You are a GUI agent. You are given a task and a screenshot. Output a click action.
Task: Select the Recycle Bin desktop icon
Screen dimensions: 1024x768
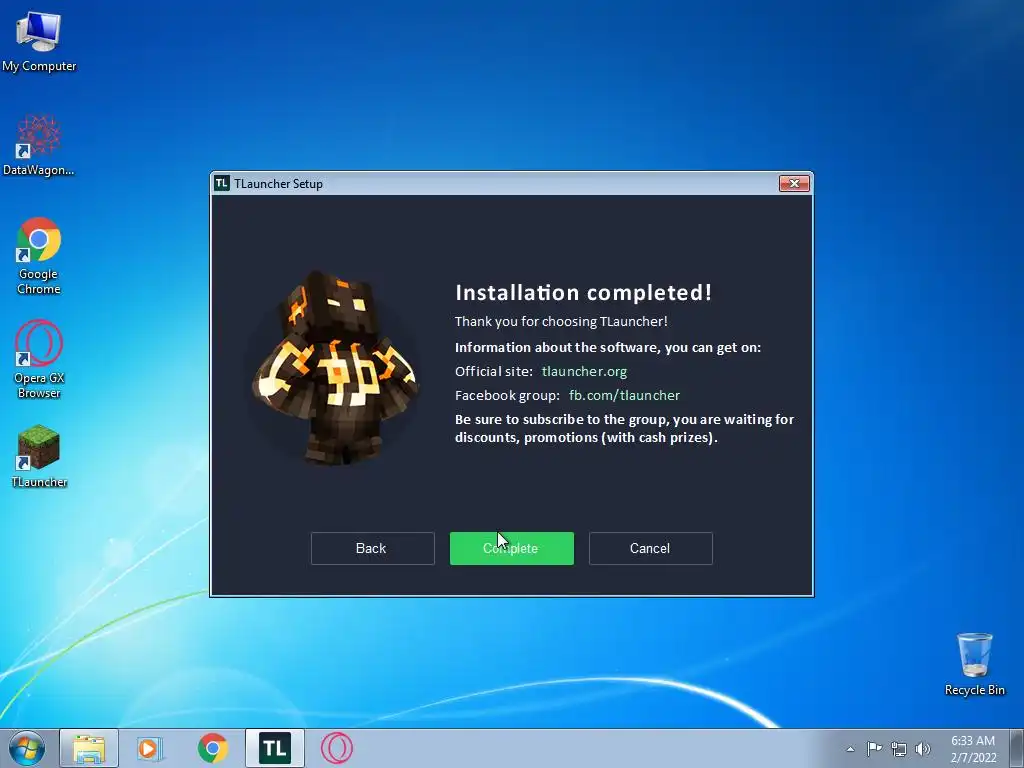click(x=974, y=664)
